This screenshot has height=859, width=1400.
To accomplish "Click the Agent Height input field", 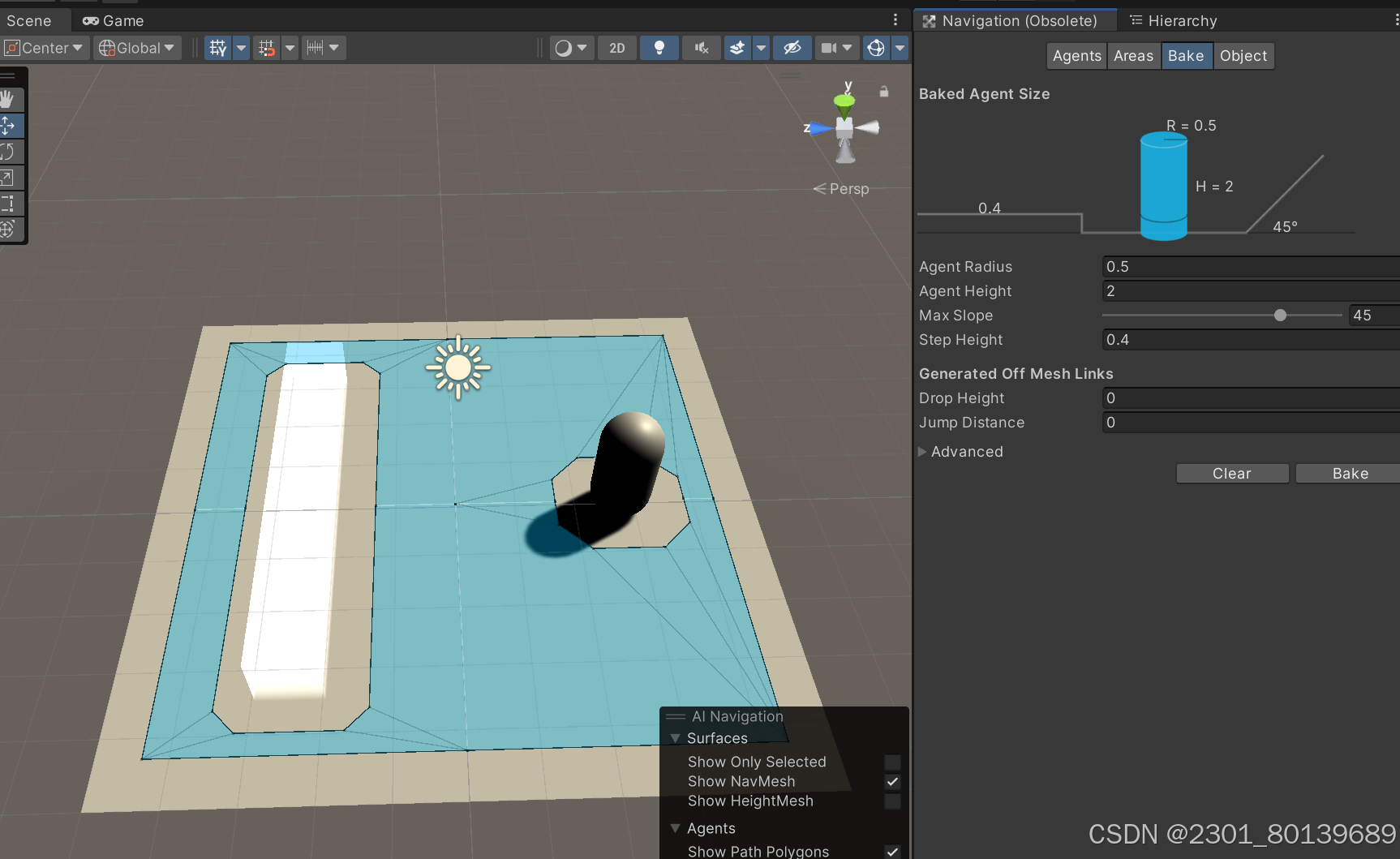I will (x=1251, y=291).
